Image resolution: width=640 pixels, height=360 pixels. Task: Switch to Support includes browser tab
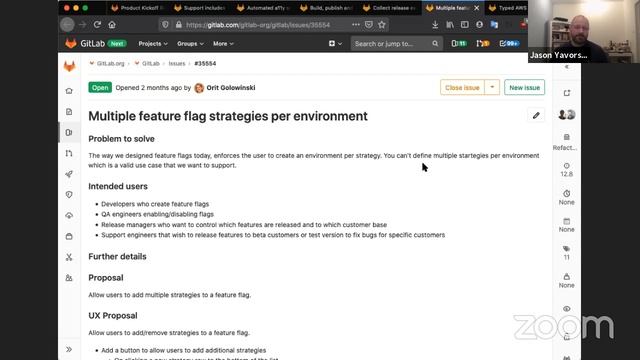pos(200,8)
